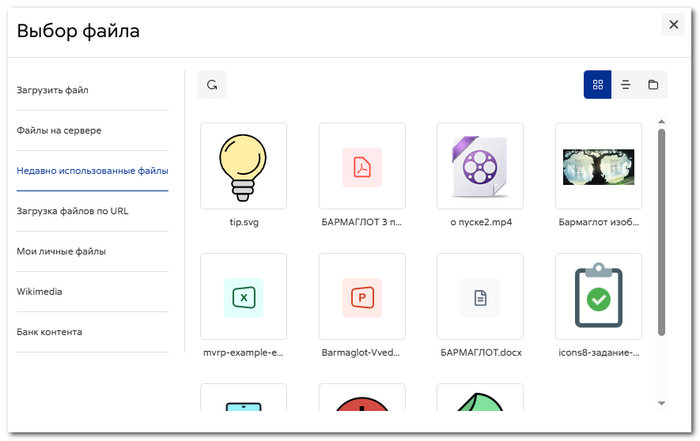
Task: Select the Barmaglot-Vved PowerPoint file
Action: (362, 296)
